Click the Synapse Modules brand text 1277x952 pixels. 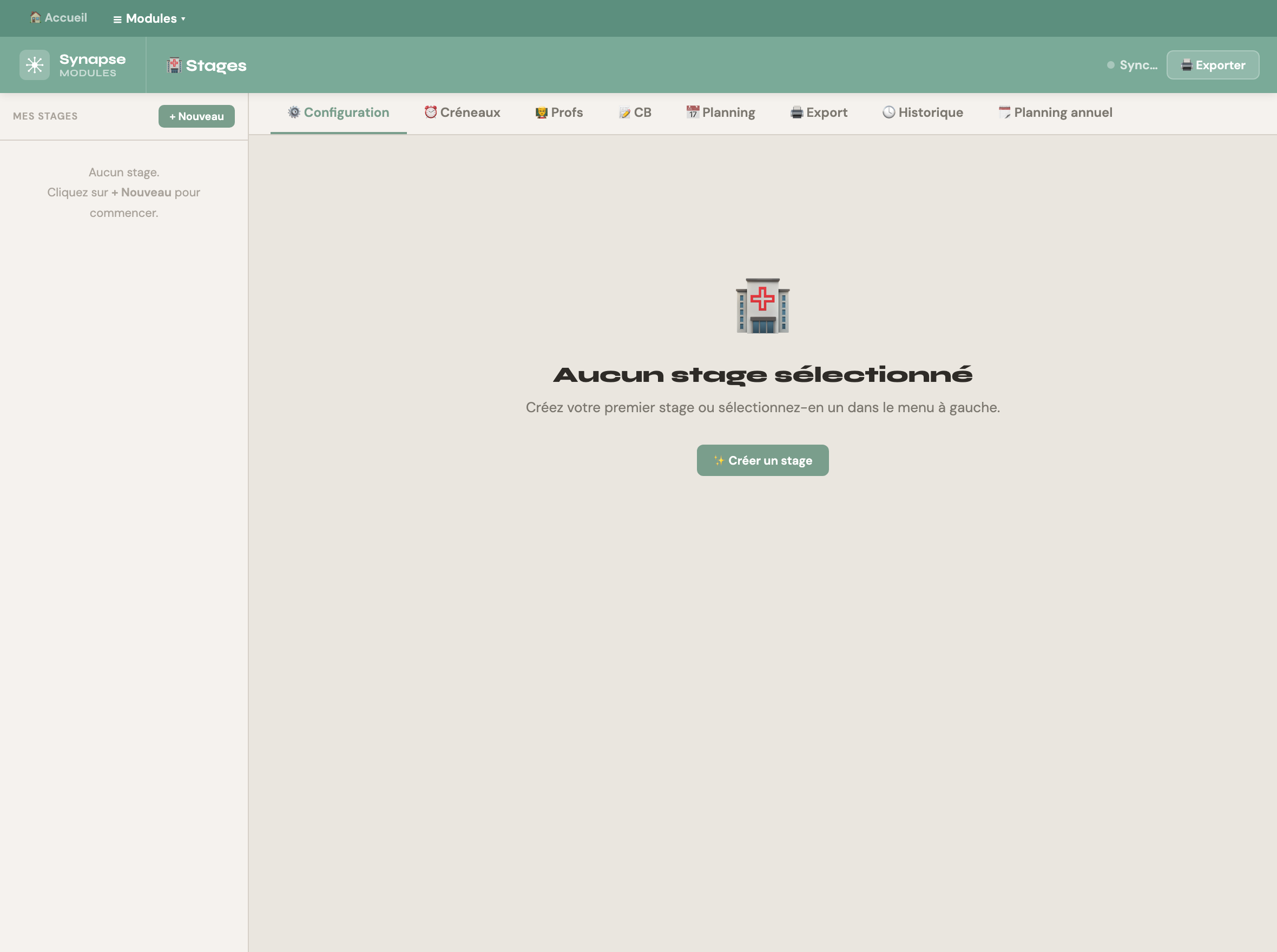coord(92,65)
